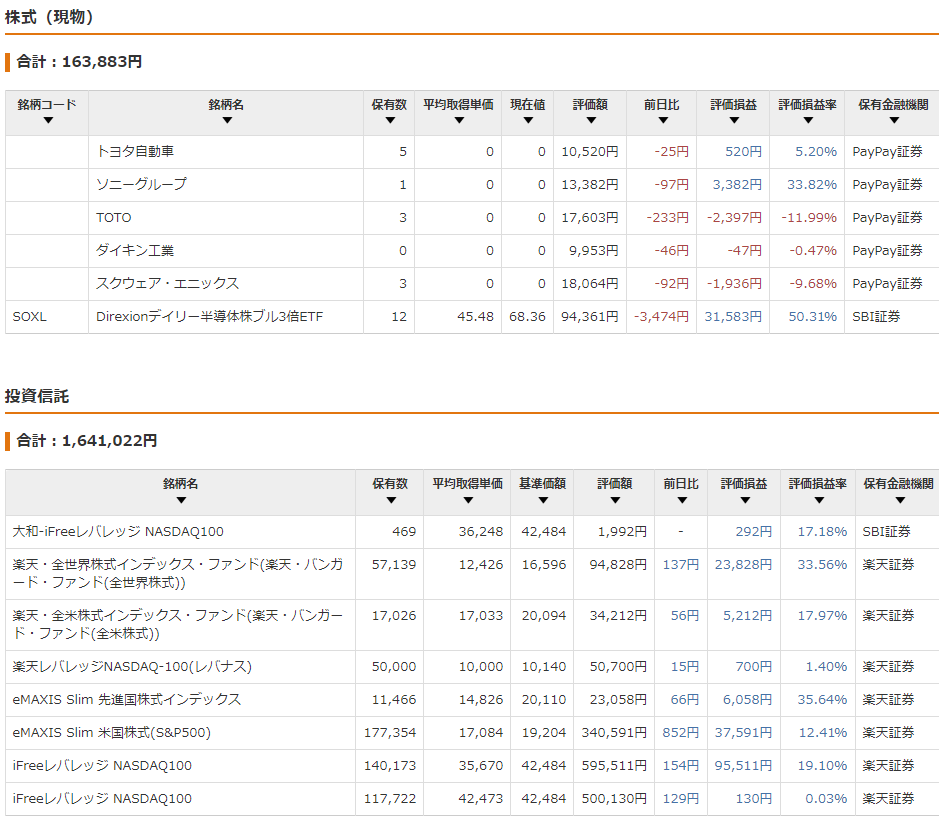
Task: Click sort arrow under 現在値 header
Action: pyautogui.click(x=528, y=120)
